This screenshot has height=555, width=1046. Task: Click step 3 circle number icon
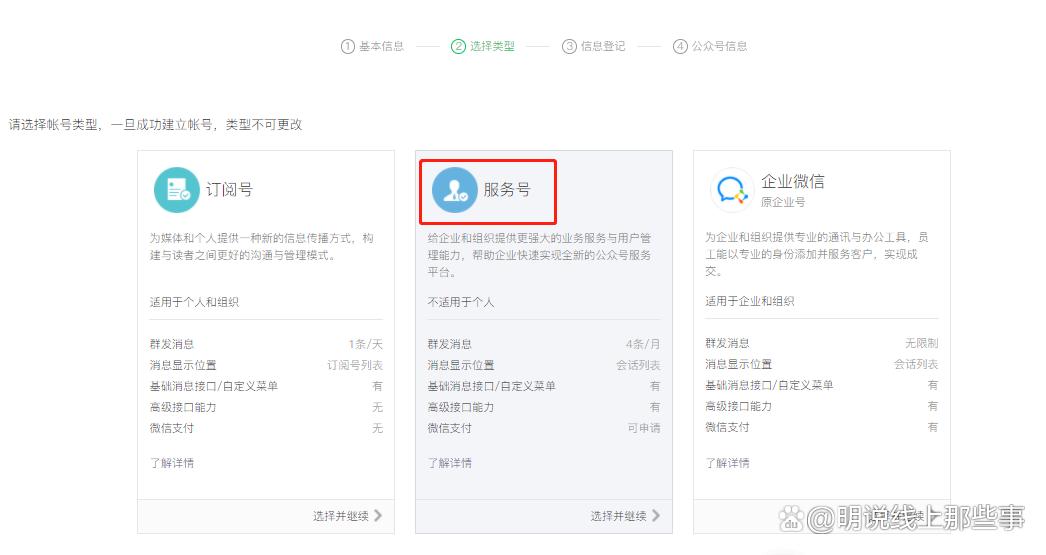pyautogui.click(x=569, y=46)
